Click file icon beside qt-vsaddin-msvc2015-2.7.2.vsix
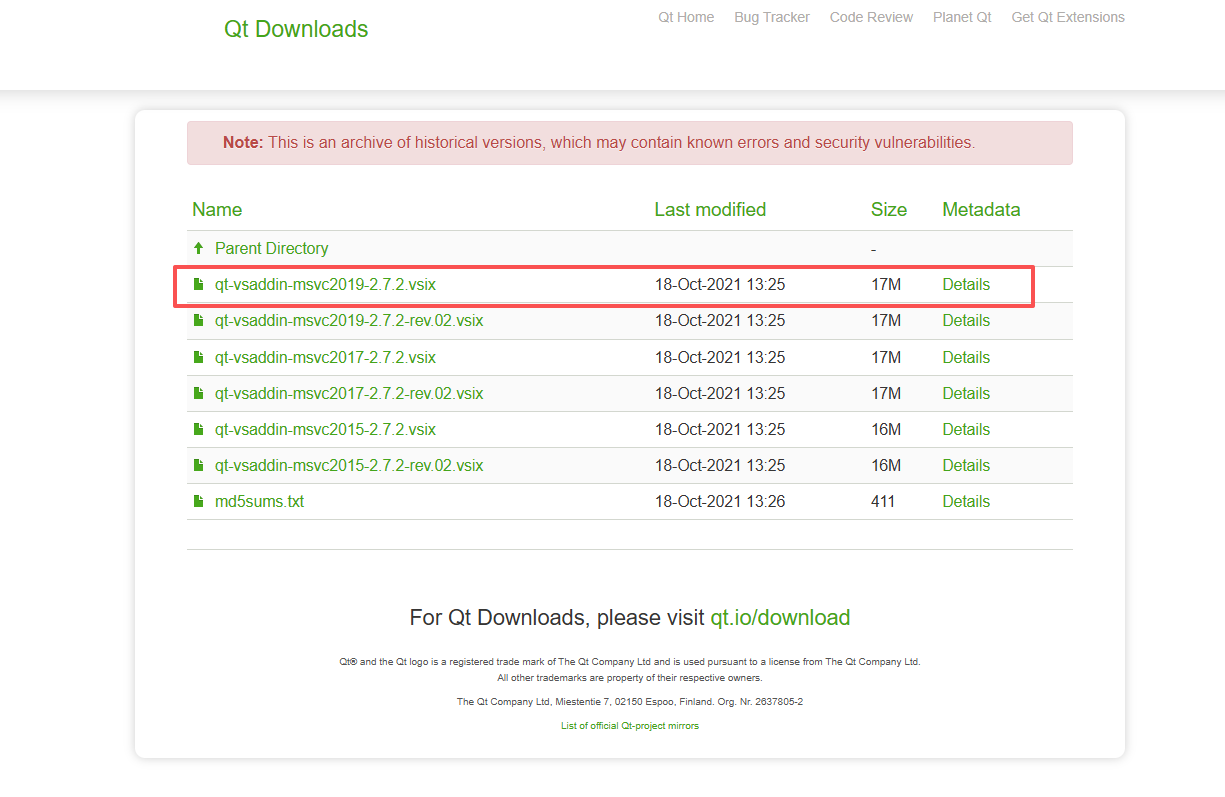Image resolution: width=1225 pixels, height=797 pixels. click(198, 429)
